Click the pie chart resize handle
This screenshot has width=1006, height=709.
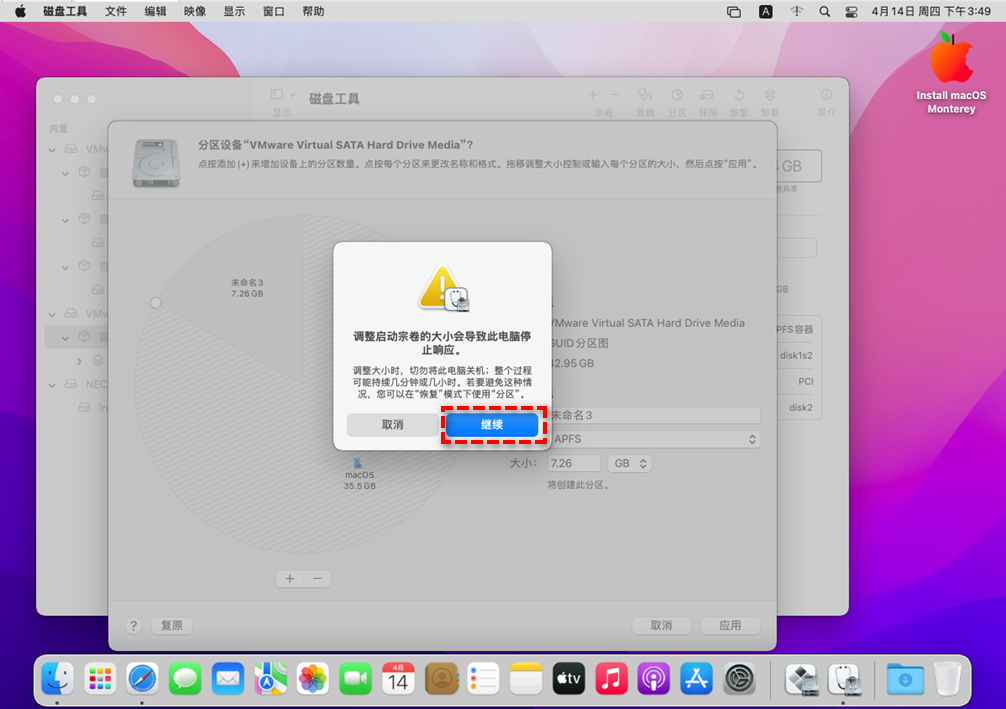click(x=156, y=303)
